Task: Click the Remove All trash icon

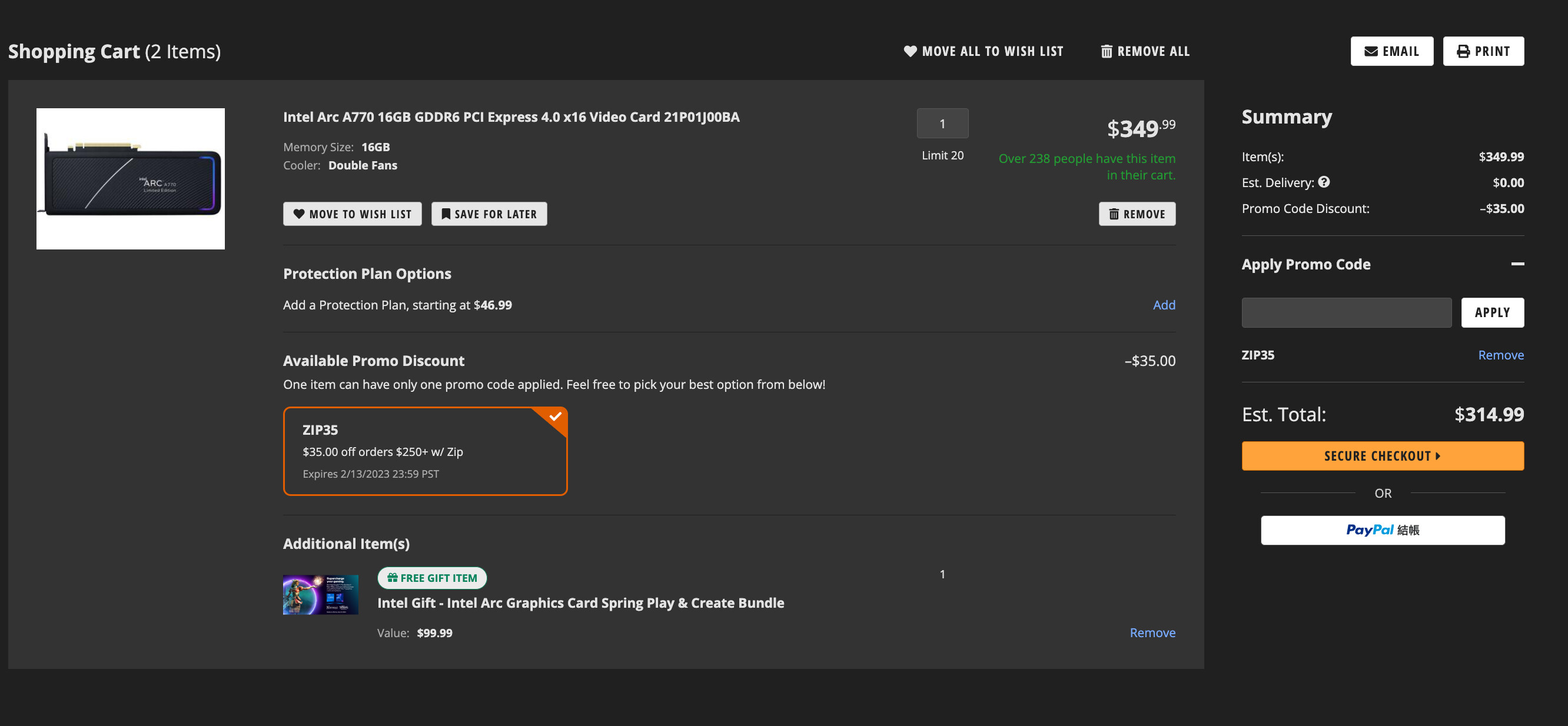Action: click(1106, 51)
